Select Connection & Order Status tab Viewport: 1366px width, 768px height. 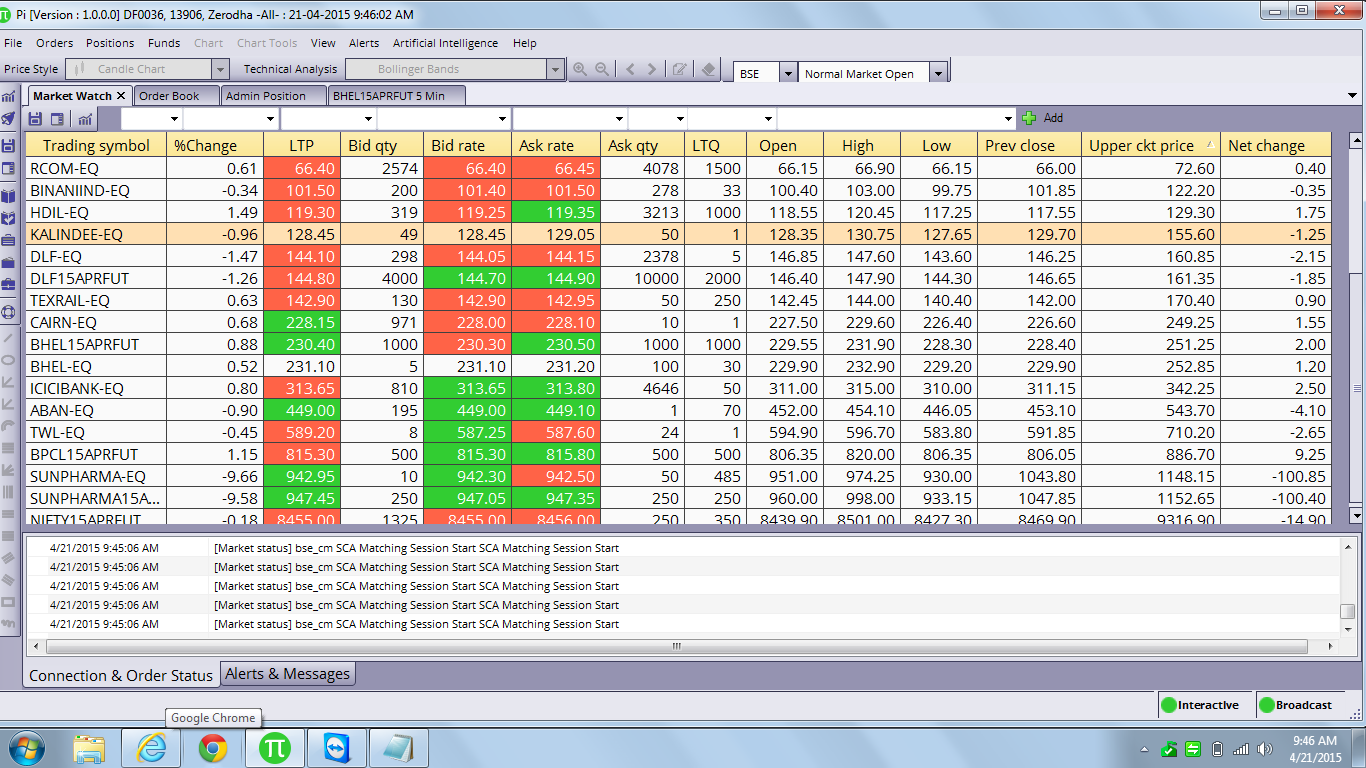pos(121,675)
